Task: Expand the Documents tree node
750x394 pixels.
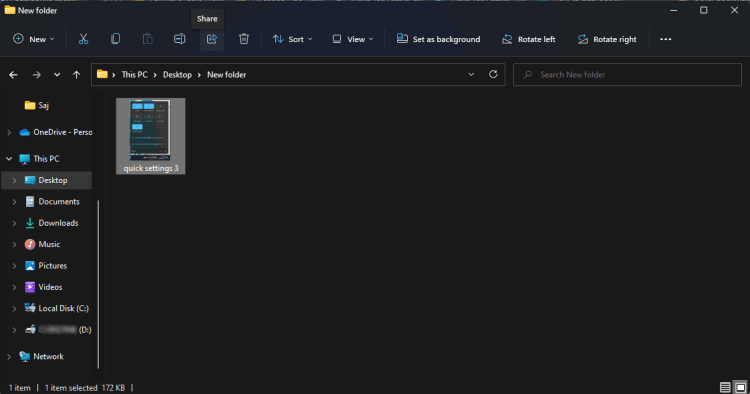Action: [x=14, y=202]
